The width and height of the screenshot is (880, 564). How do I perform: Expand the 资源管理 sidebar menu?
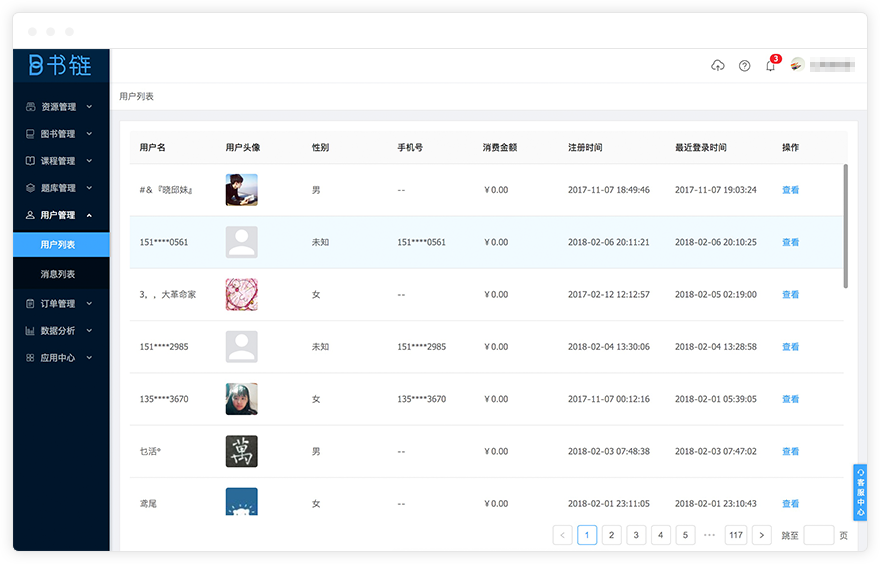point(60,107)
